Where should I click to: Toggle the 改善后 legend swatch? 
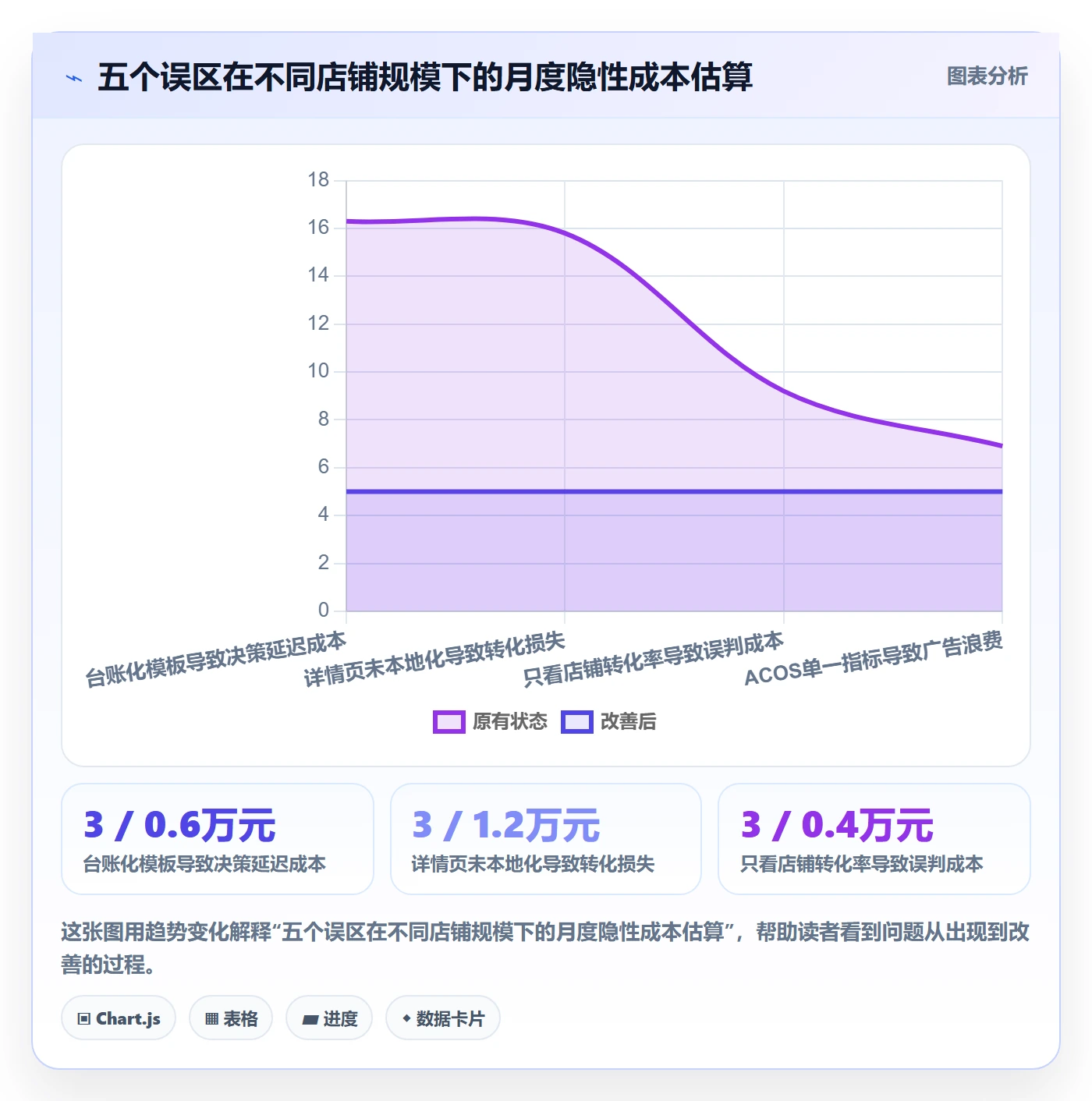pyautogui.click(x=577, y=722)
